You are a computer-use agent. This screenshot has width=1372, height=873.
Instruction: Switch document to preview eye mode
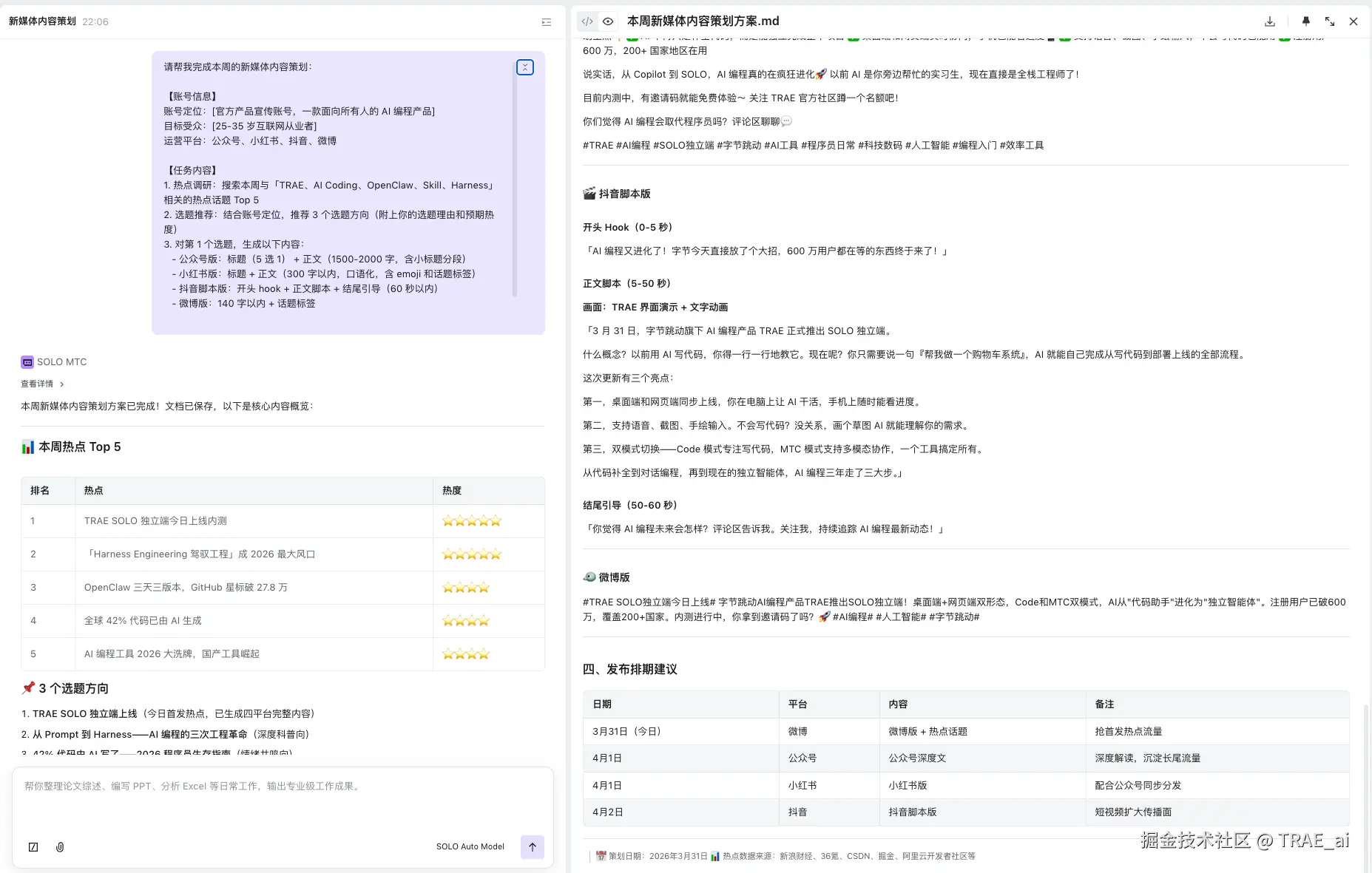coord(608,21)
